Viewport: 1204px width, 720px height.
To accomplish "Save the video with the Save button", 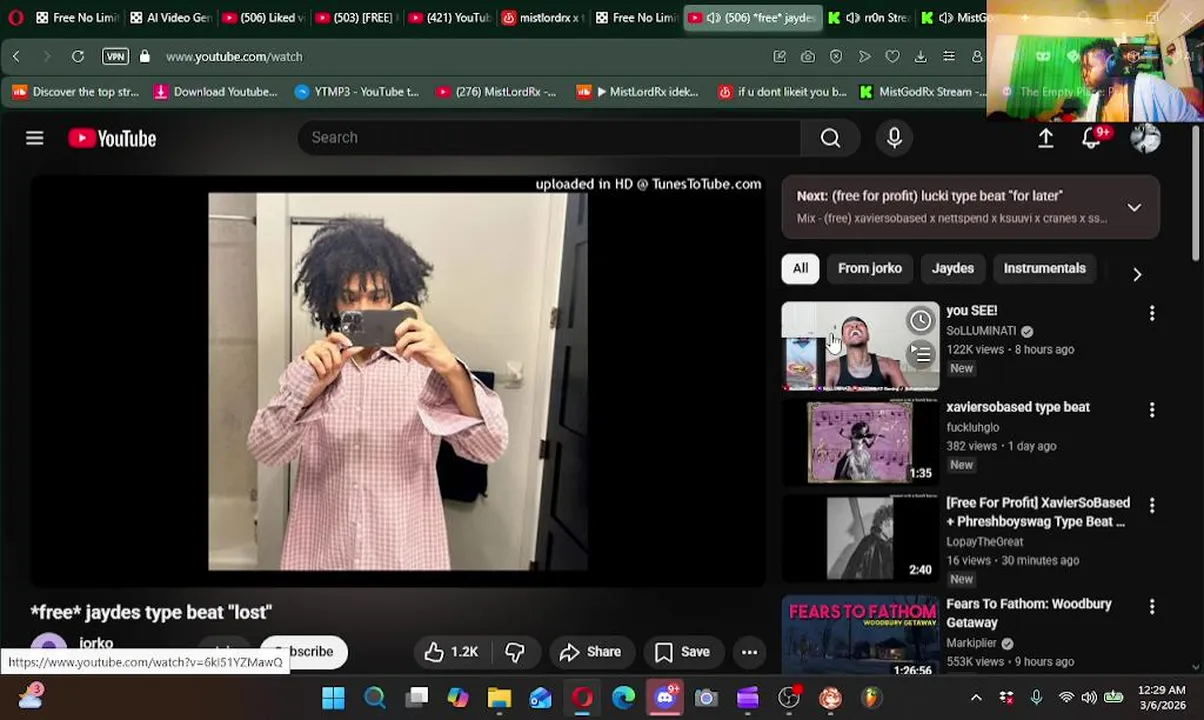I will [x=682, y=652].
